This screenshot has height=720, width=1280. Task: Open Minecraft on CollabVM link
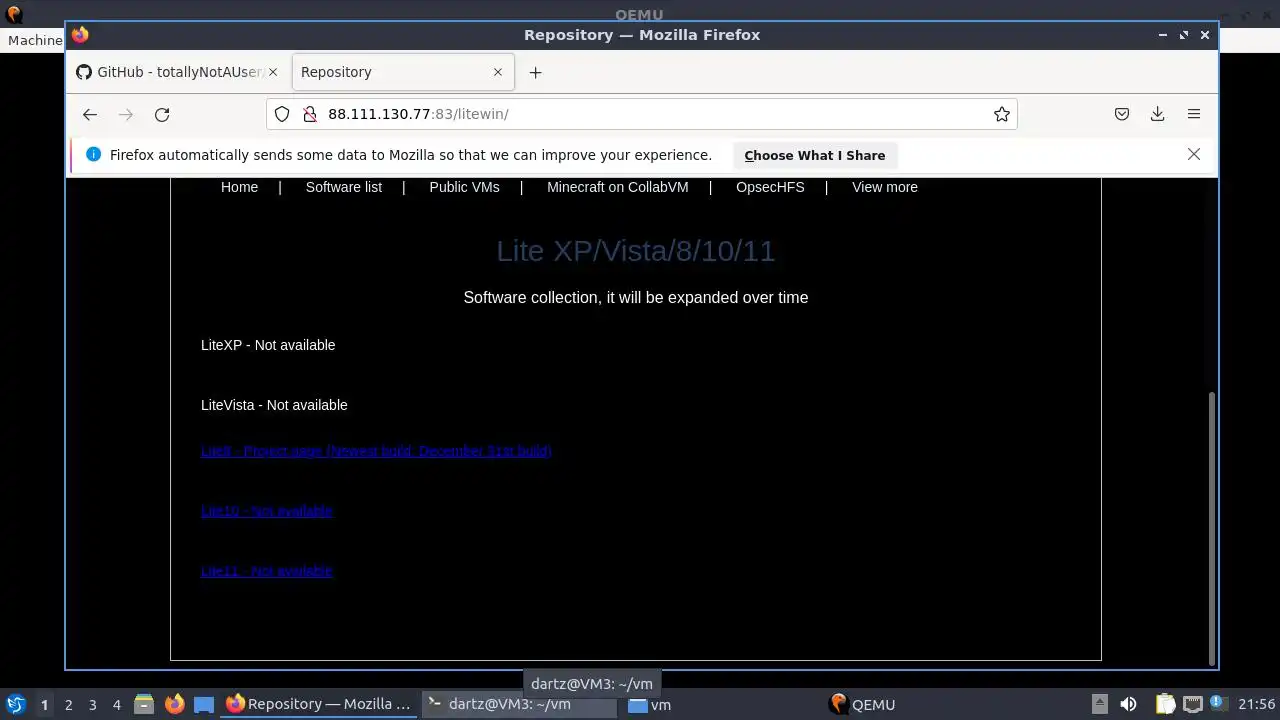click(x=617, y=187)
